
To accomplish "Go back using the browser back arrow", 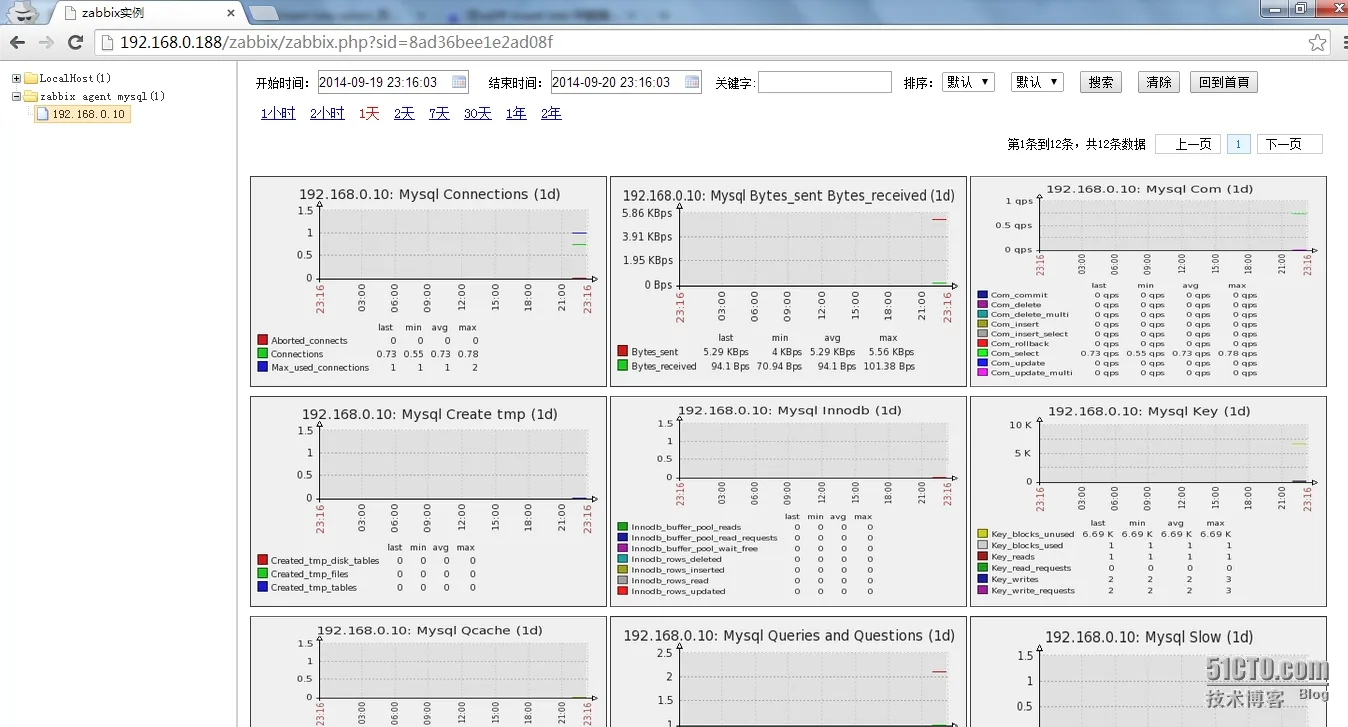I will pos(17,42).
